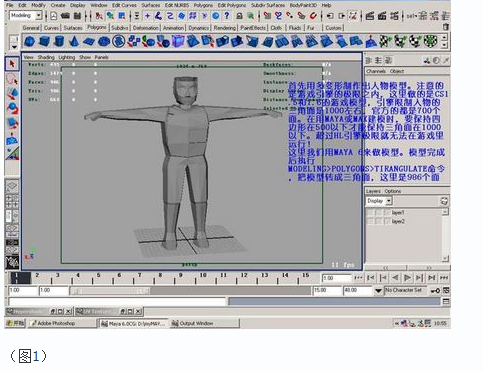Create a polygon cylinder from shelf
483x373 pixels.
(59, 42)
